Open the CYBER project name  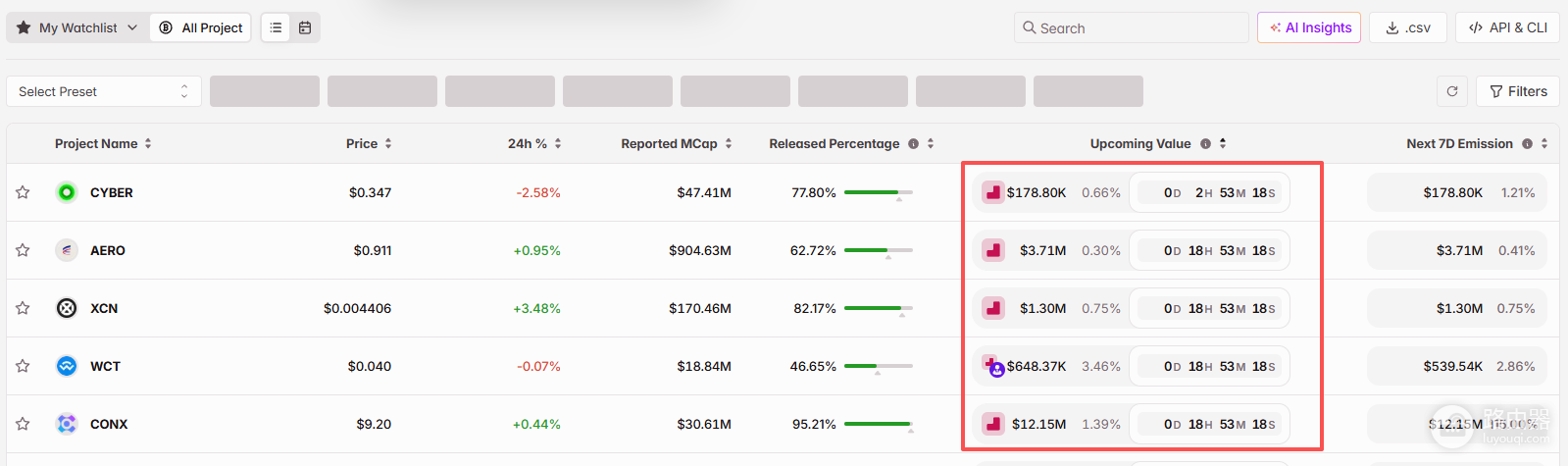112,192
